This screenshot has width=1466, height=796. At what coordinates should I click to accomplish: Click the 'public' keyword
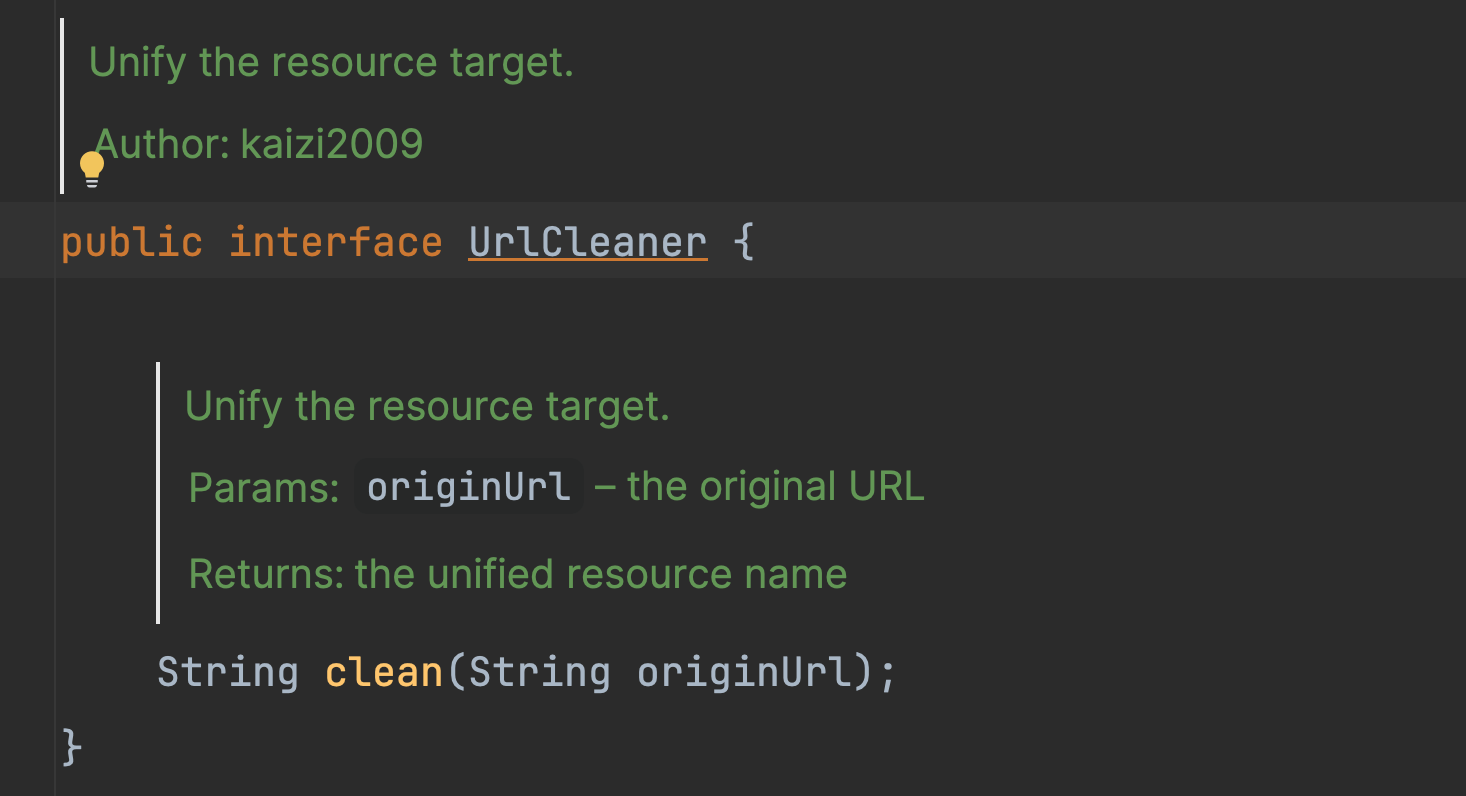[x=131, y=243]
